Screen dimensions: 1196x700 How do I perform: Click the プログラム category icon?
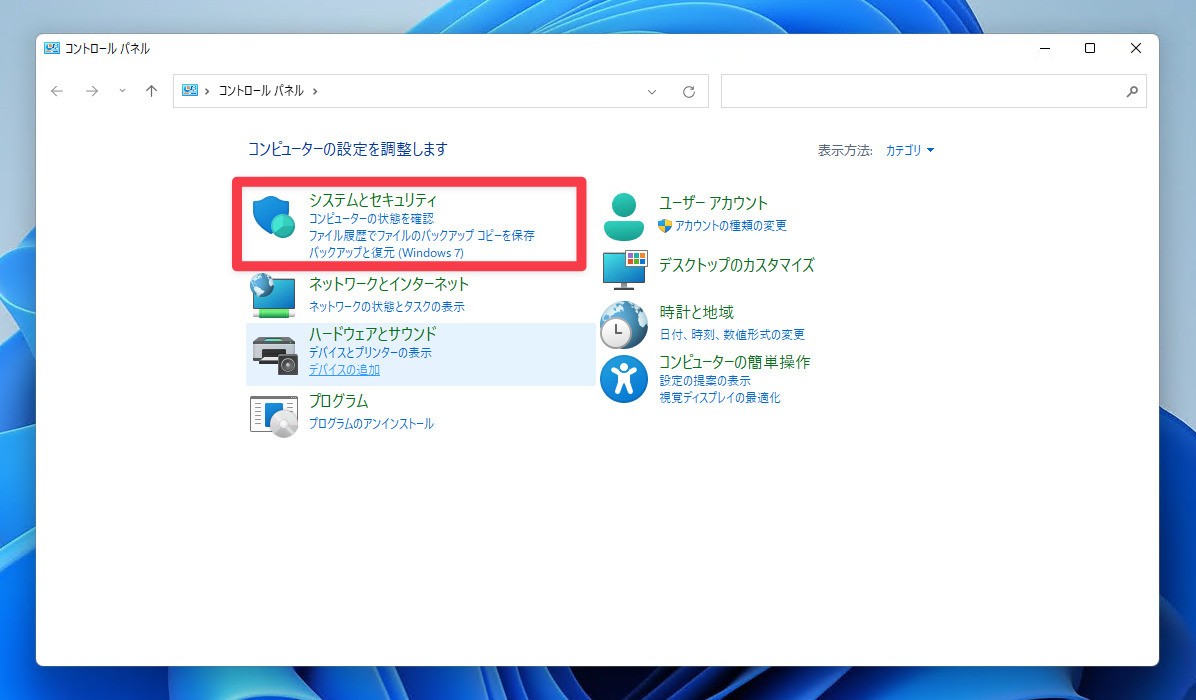[x=273, y=416]
